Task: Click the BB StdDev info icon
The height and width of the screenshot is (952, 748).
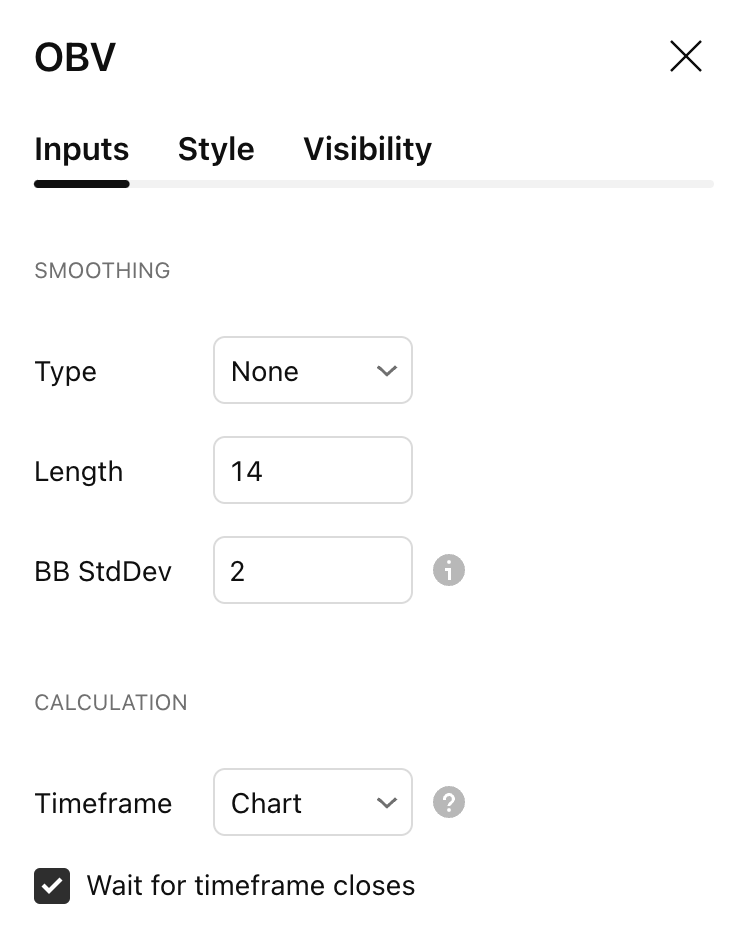Action: click(x=449, y=570)
